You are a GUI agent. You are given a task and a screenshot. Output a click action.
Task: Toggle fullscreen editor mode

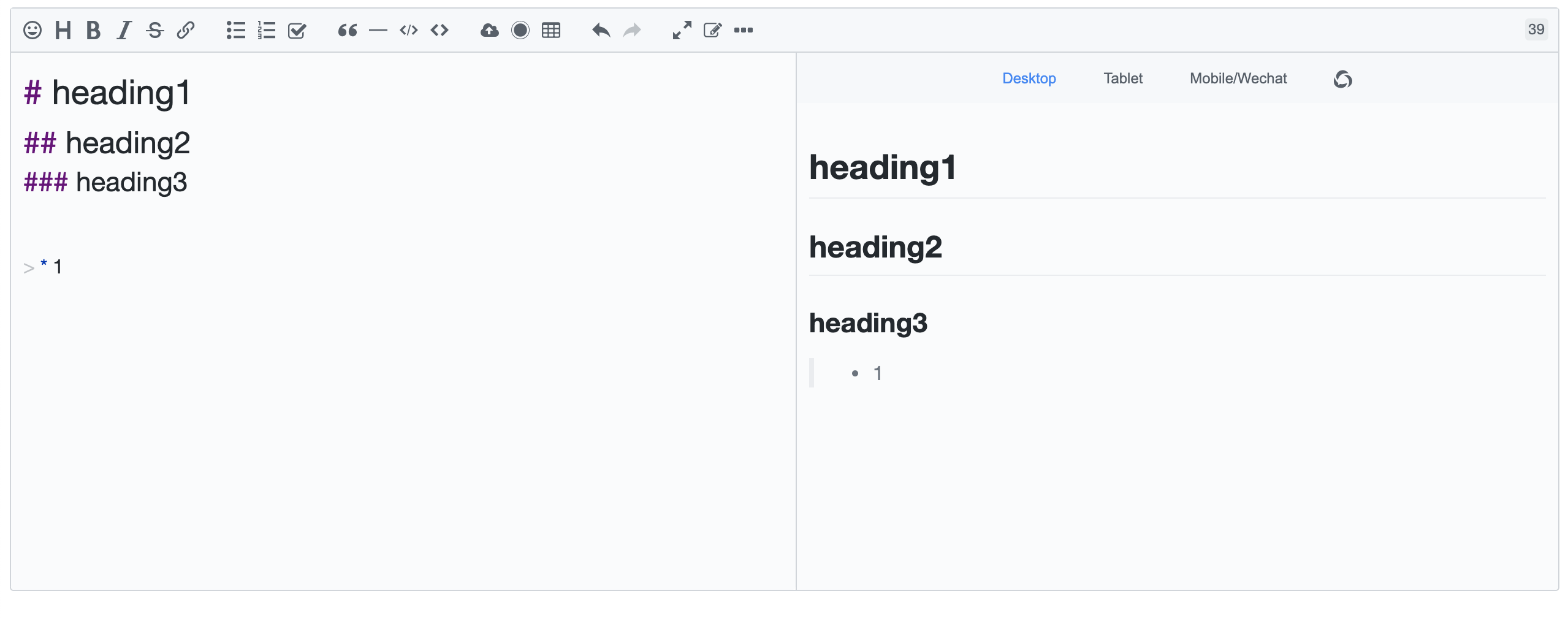point(682,30)
